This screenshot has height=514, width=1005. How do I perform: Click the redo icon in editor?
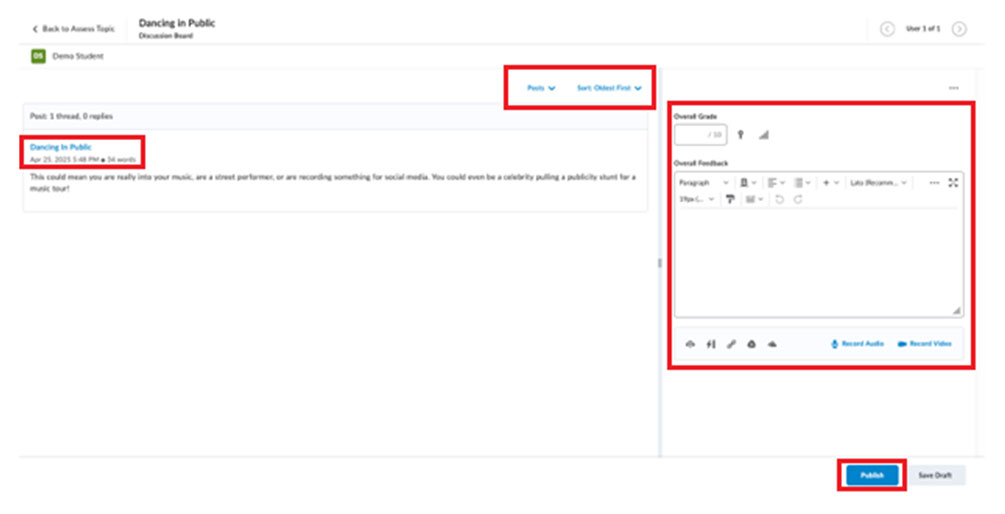[797, 200]
